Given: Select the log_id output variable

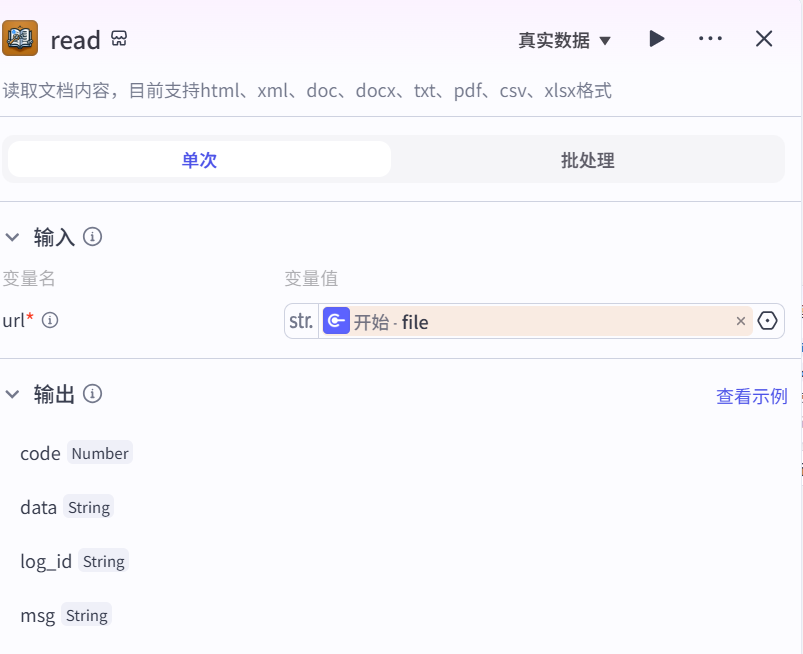Looking at the screenshot, I should pyautogui.click(x=46, y=561).
